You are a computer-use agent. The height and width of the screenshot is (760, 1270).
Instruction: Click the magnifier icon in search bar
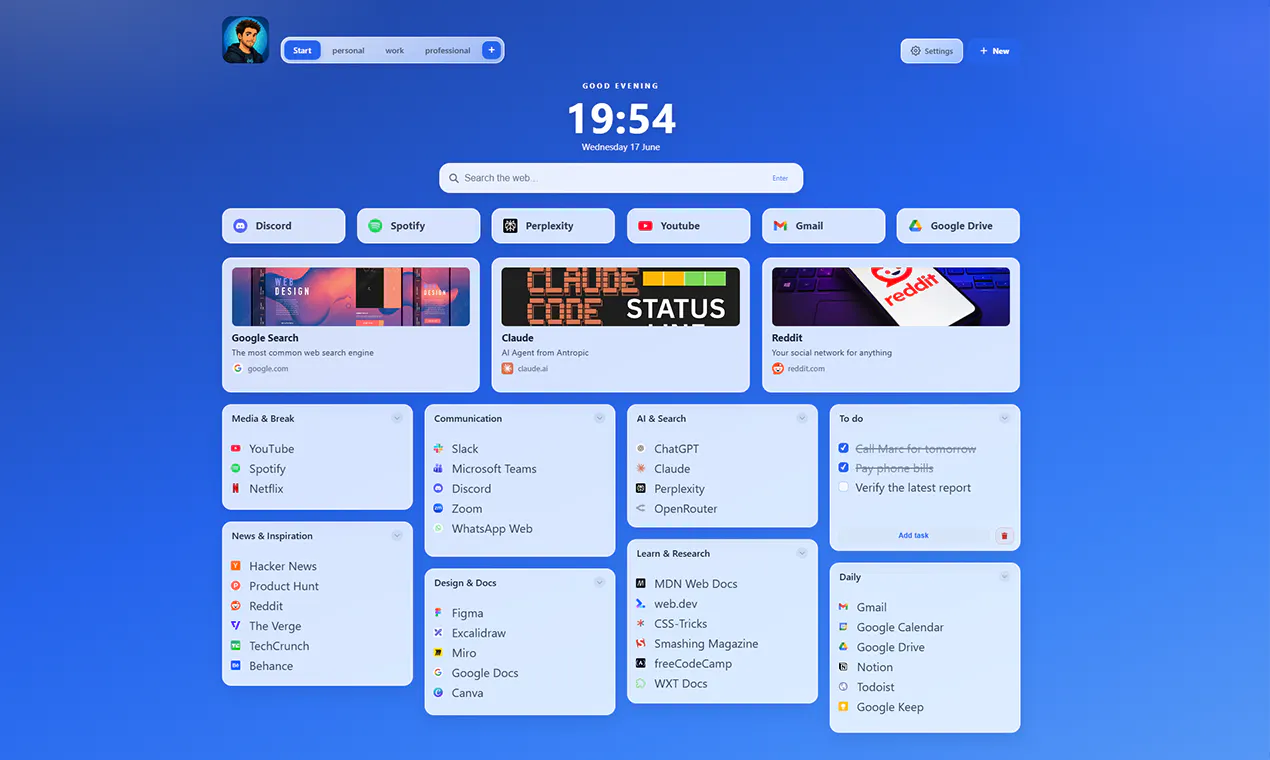point(454,178)
